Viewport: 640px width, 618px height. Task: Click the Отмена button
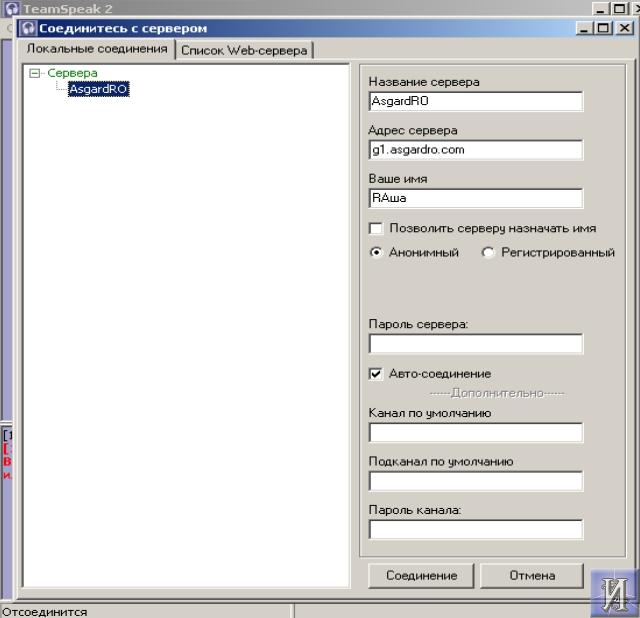pos(531,575)
